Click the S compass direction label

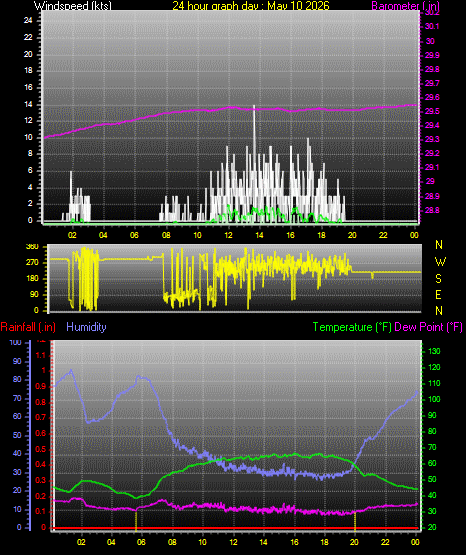pos(438,279)
